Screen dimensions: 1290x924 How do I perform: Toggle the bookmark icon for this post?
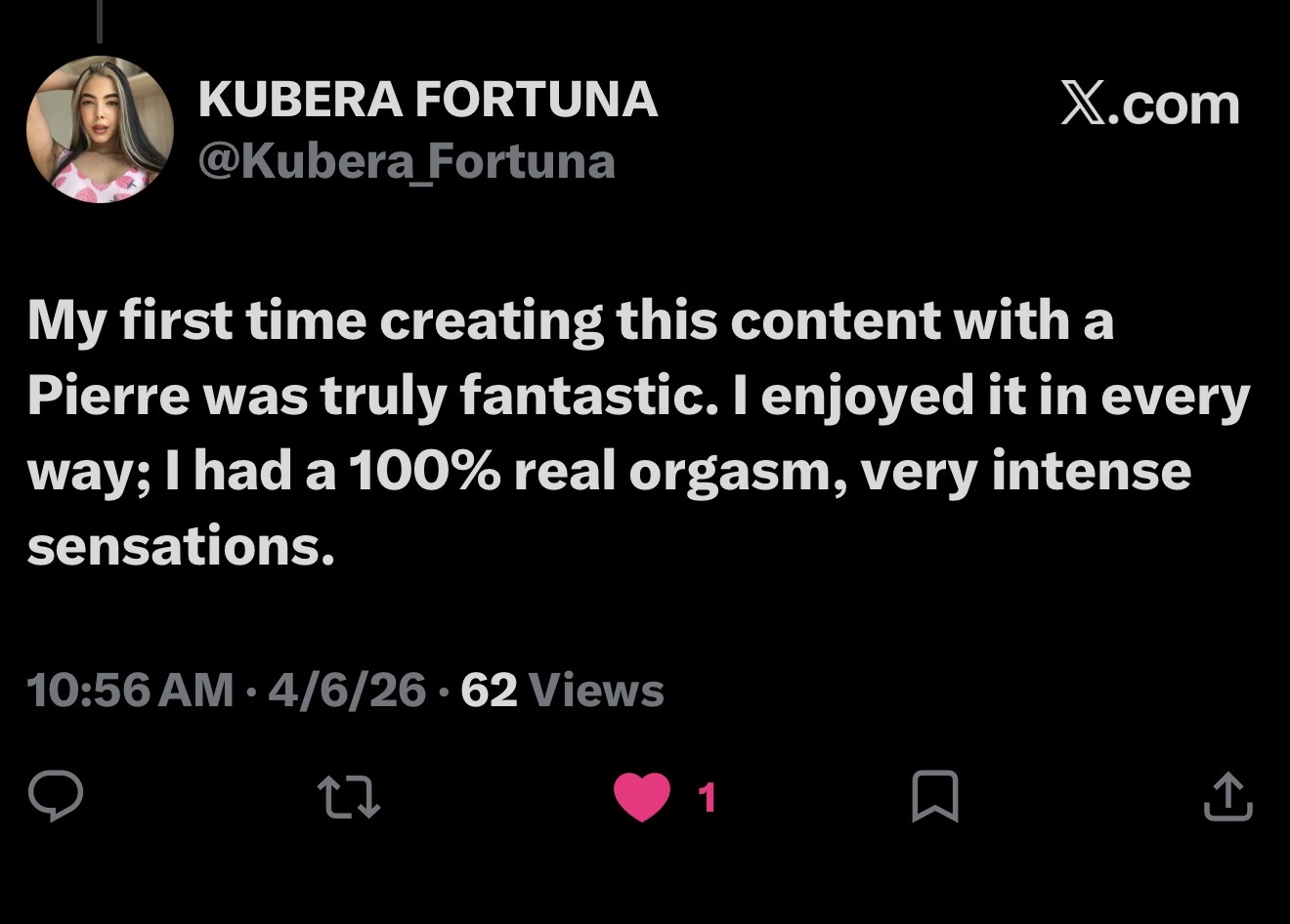(934, 795)
